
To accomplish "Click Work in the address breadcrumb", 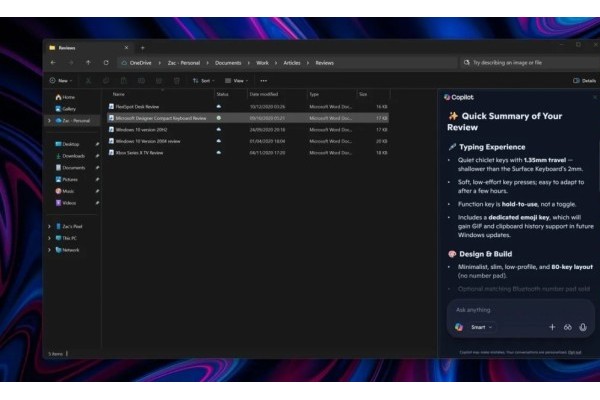I will [262, 63].
